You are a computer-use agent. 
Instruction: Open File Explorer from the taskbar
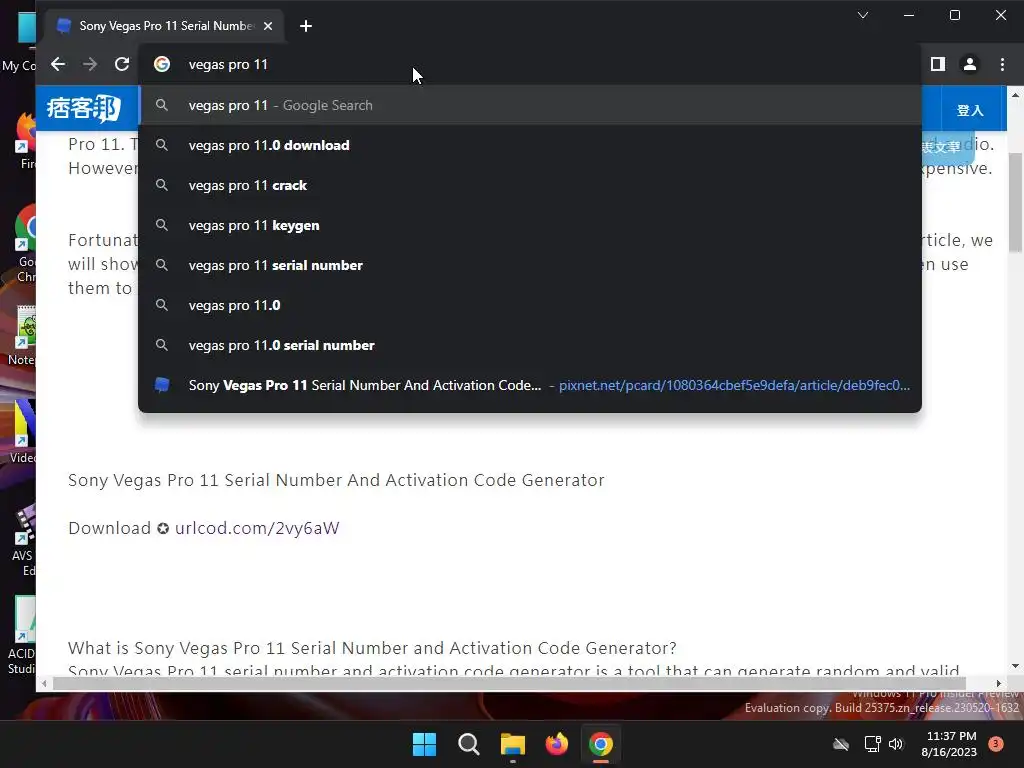point(513,744)
